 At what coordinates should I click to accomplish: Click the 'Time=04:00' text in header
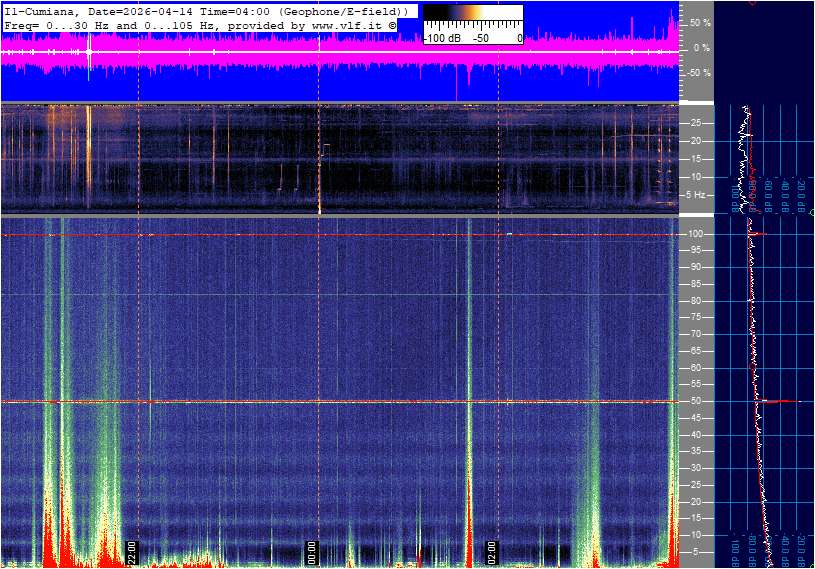pos(235,11)
